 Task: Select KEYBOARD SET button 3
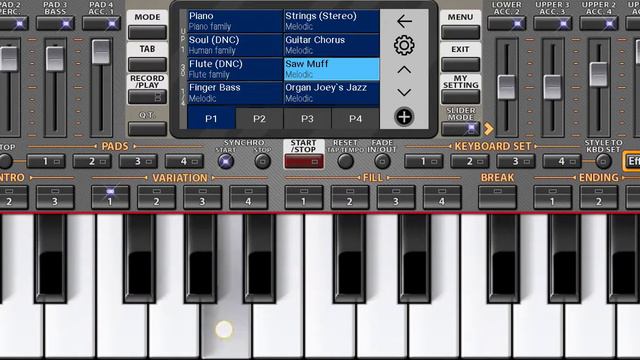click(x=516, y=162)
